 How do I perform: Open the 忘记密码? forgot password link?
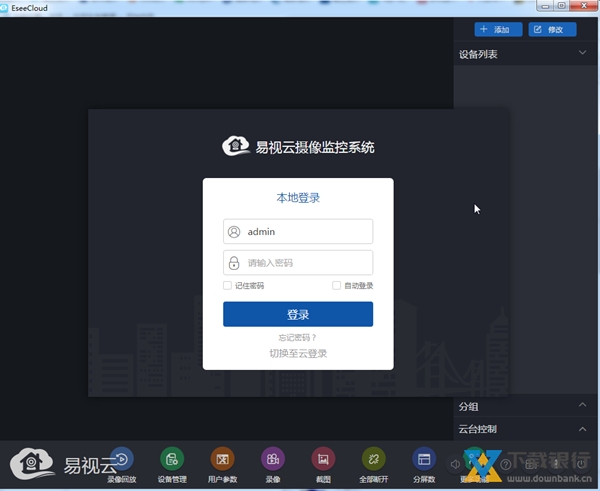[x=297, y=338]
